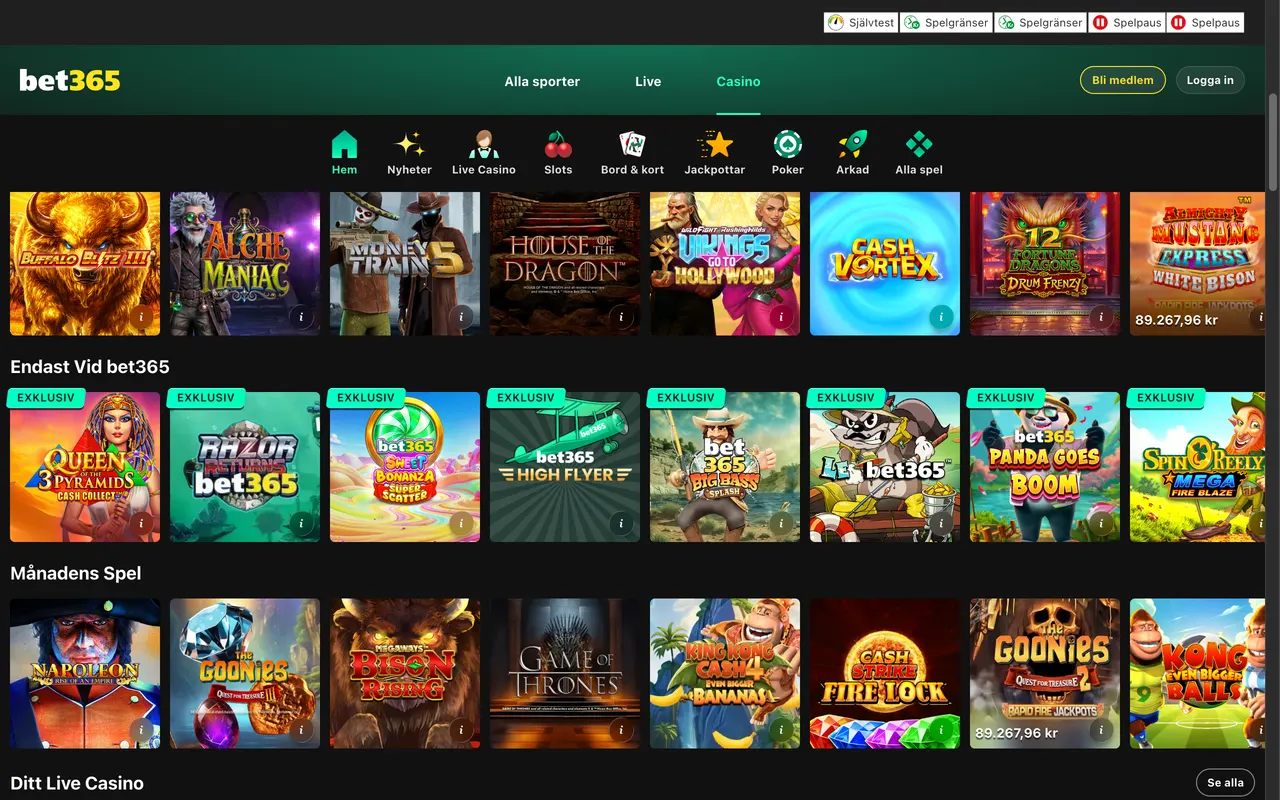Open the Självtest link
The height and width of the screenshot is (800, 1280).
tap(861, 22)
